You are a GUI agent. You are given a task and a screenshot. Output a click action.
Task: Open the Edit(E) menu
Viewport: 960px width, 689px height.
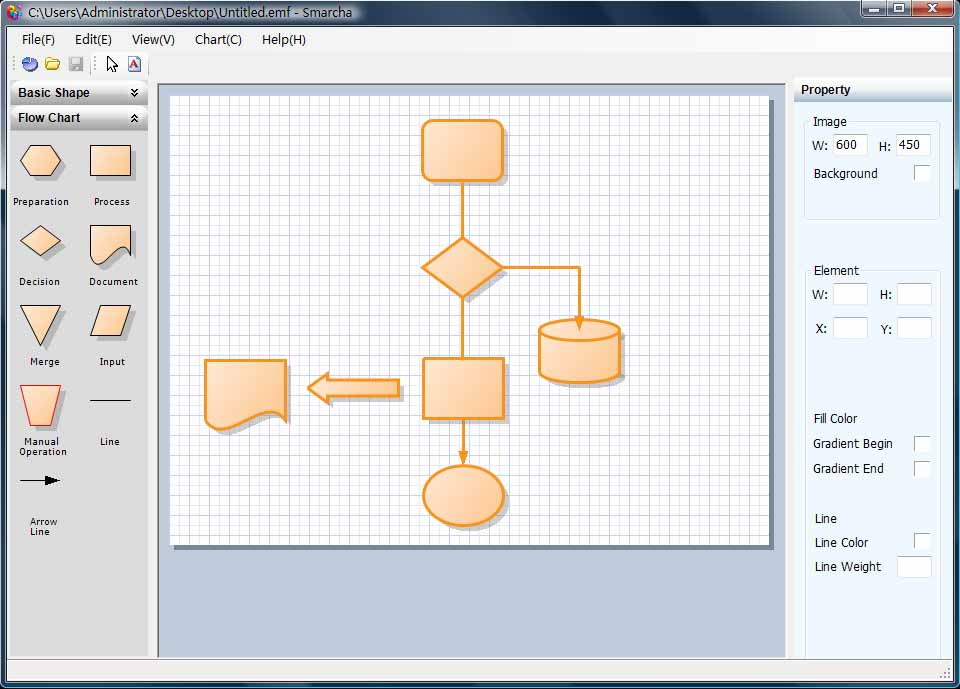click(93, 39)
